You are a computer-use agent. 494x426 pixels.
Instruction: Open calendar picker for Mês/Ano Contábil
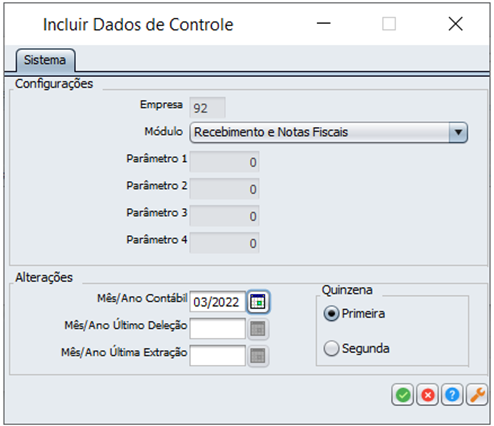pos(258,302)
